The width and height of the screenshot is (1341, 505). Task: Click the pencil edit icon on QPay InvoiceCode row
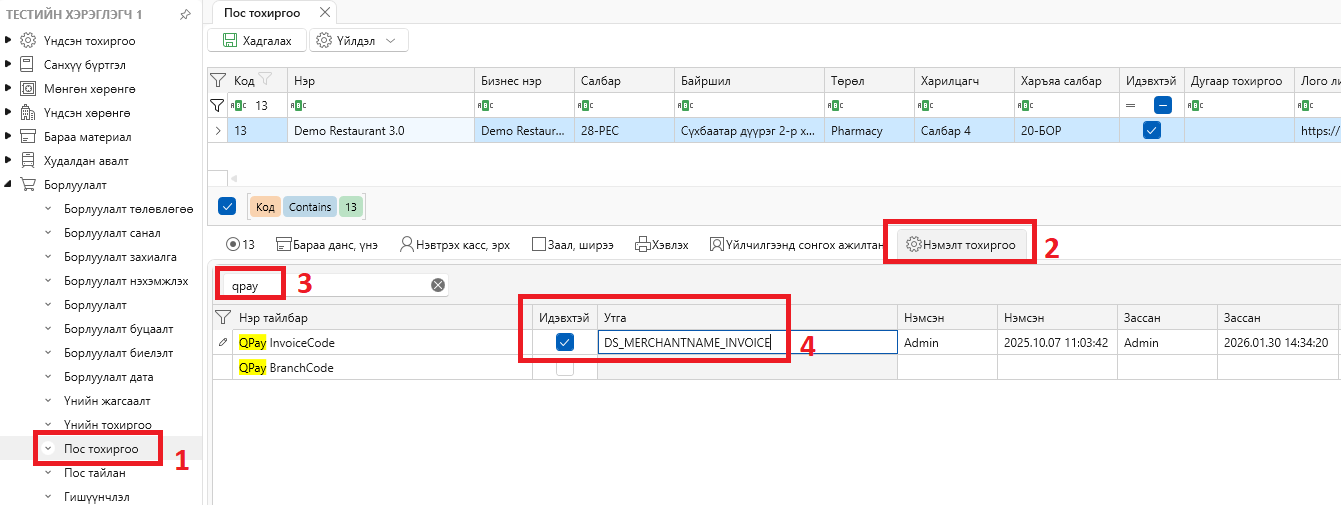point(222,342)
